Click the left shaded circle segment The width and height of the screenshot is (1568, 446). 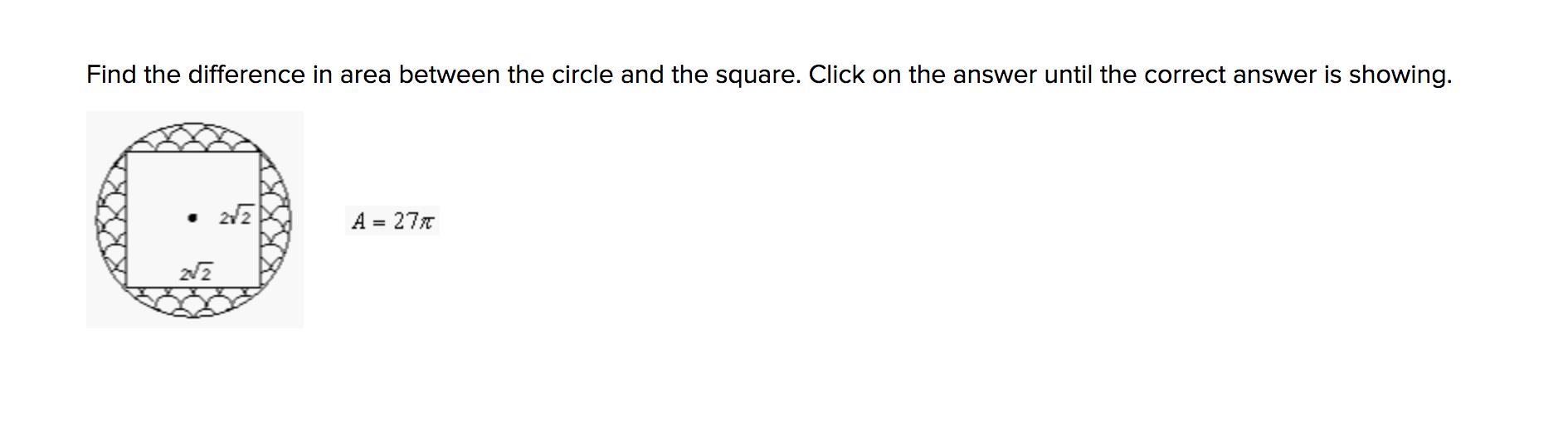pos(111,220)
